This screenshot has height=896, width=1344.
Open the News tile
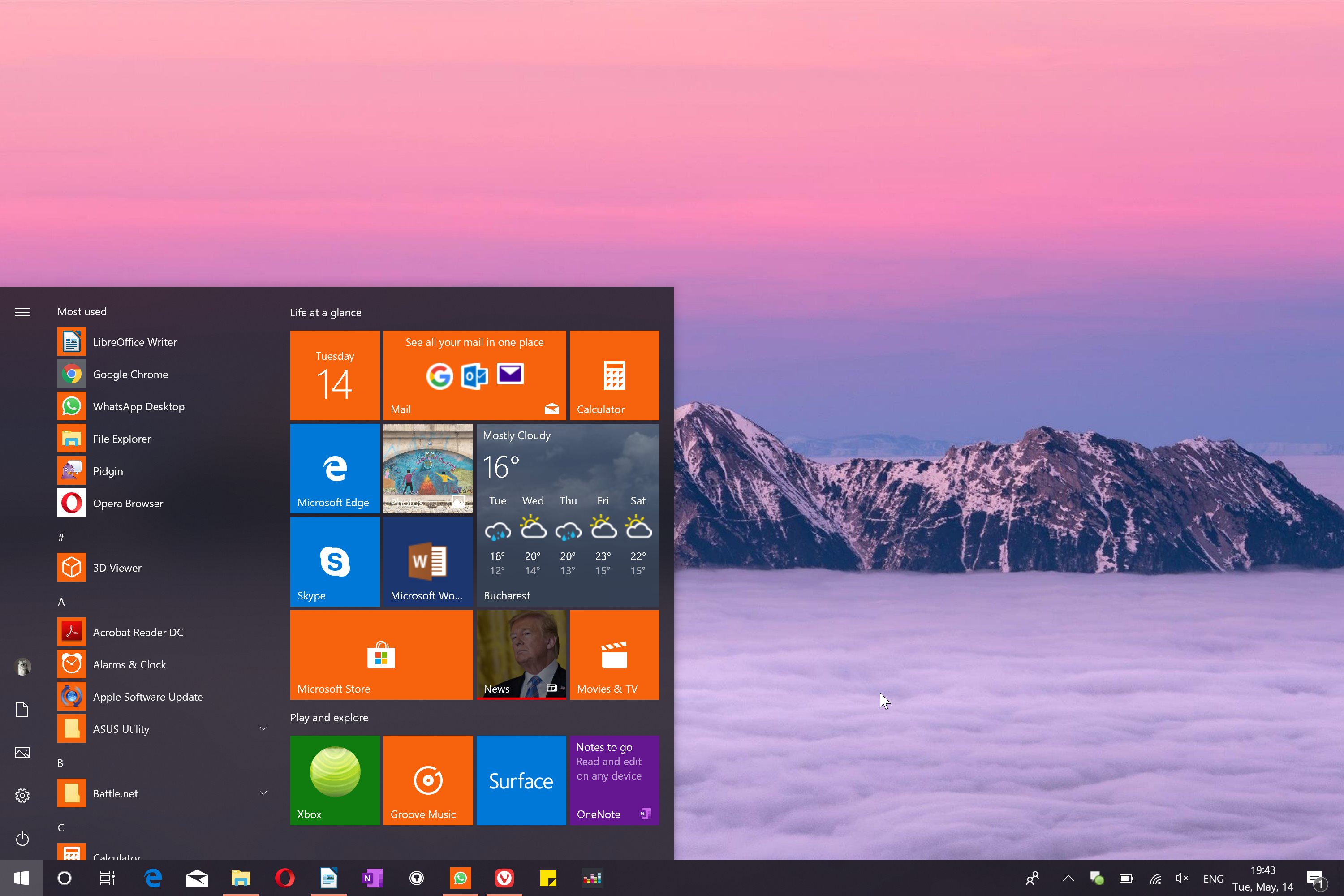click(521, 655)
